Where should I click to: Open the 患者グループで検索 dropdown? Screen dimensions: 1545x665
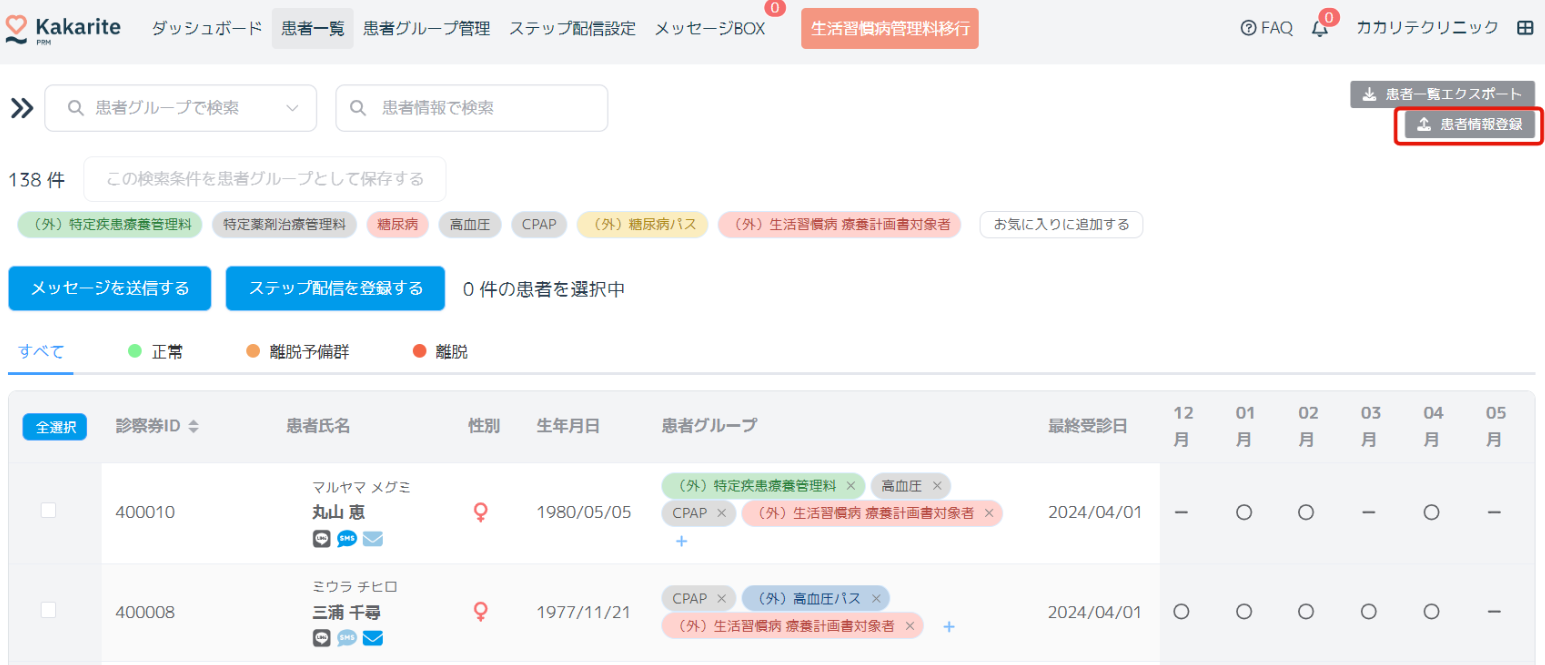point(181,108)
